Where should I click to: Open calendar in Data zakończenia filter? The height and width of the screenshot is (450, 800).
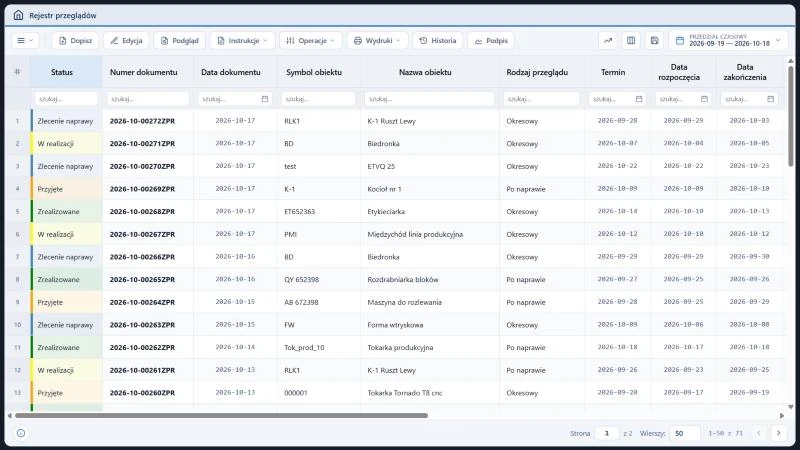[770, 99]
